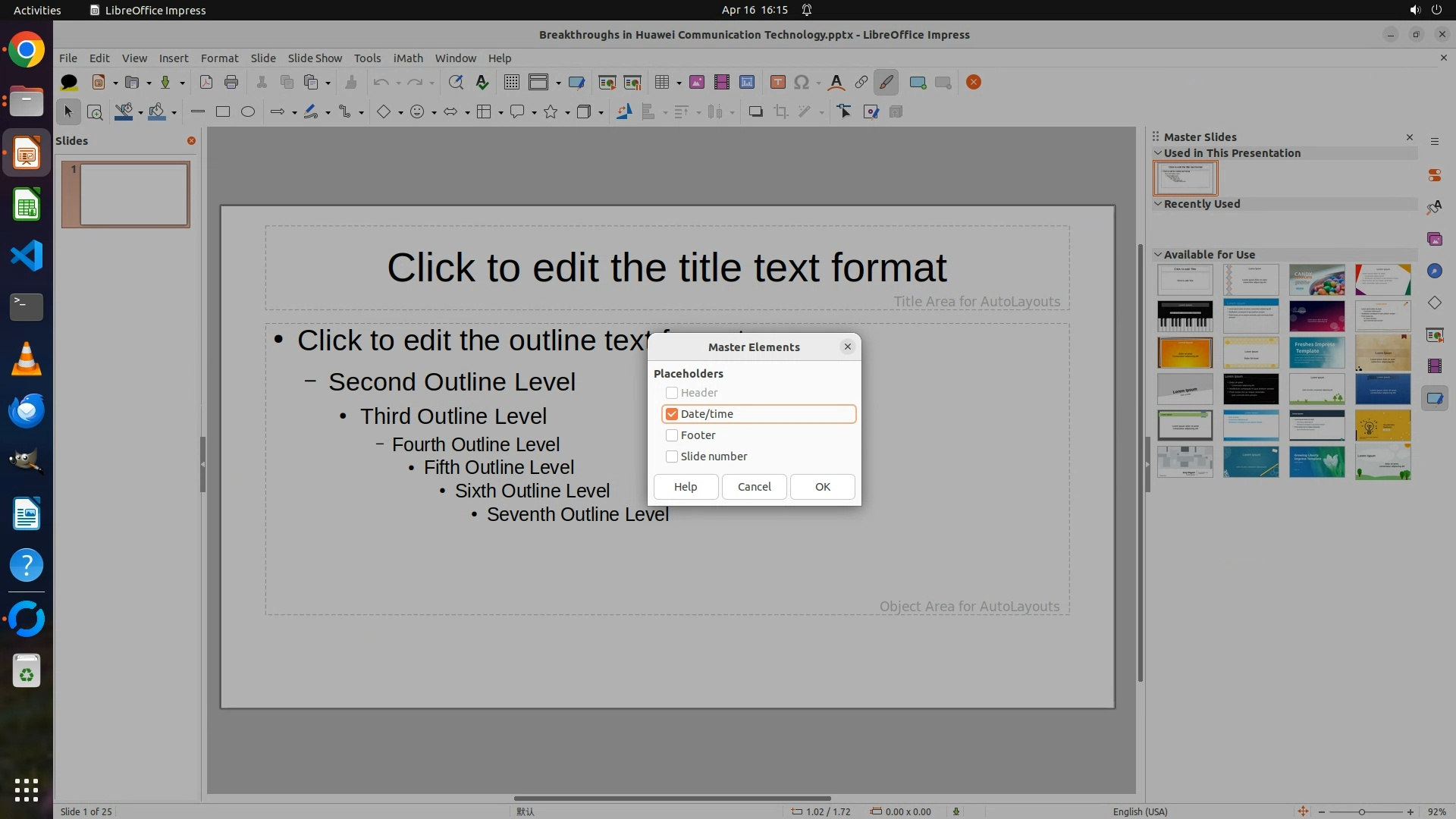Collapse Used in This Presentation section
The width and height of the screenshot is (1456, 819).
click(1158, 153)
